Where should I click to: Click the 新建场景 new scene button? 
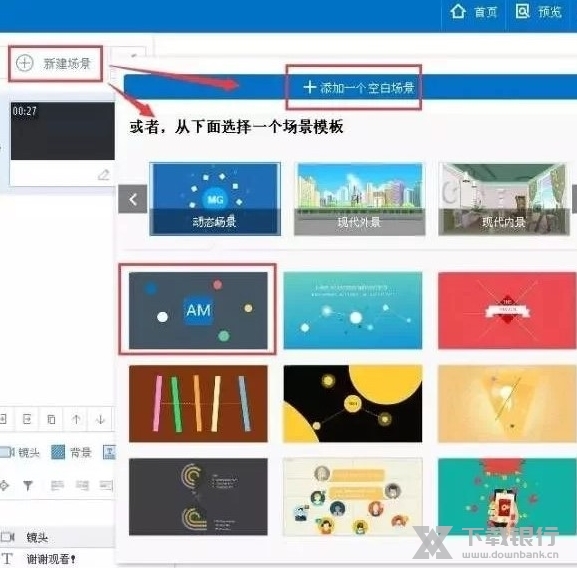[x=55, y=63]
